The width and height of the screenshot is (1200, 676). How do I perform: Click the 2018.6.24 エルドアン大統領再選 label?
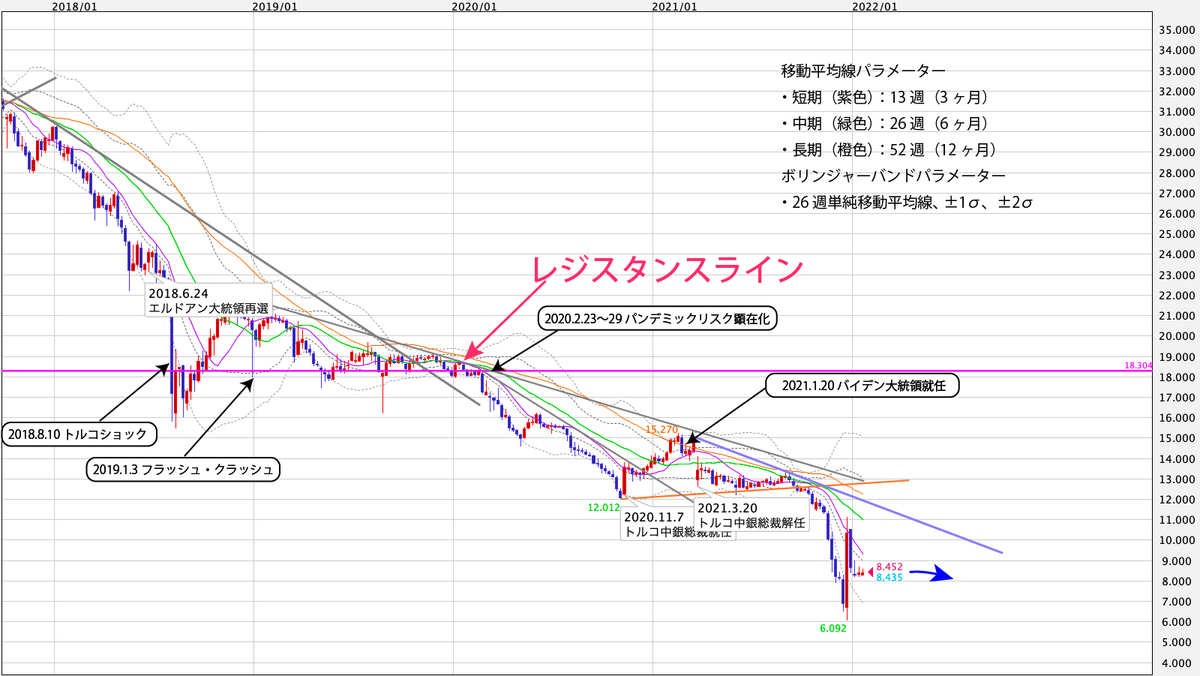208,300
